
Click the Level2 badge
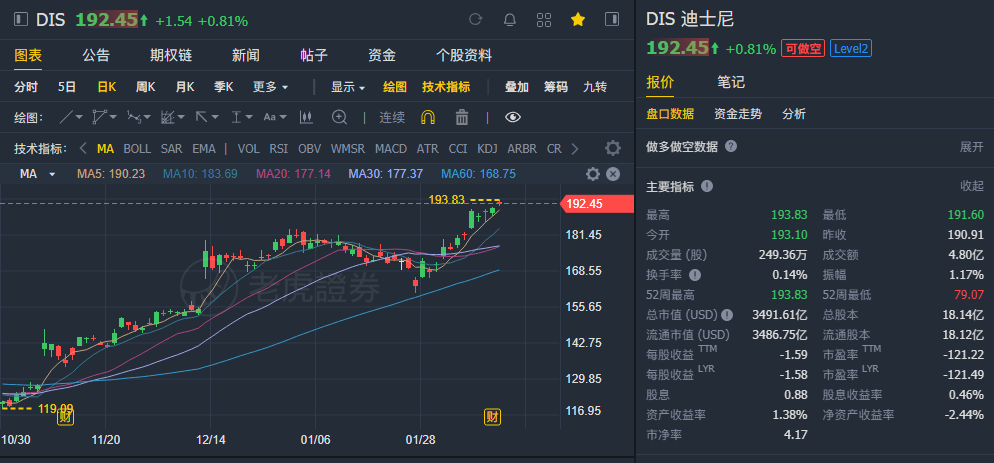(851, 48)
